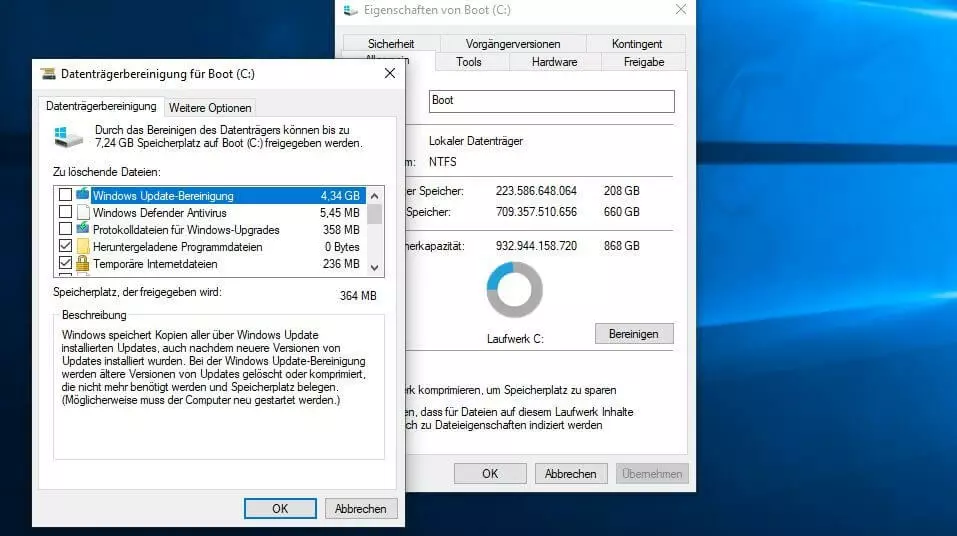Click Abbrechen in the Datenträgerbereinigung dialog
Screen dimensions: 957x536
pos(361,509)
